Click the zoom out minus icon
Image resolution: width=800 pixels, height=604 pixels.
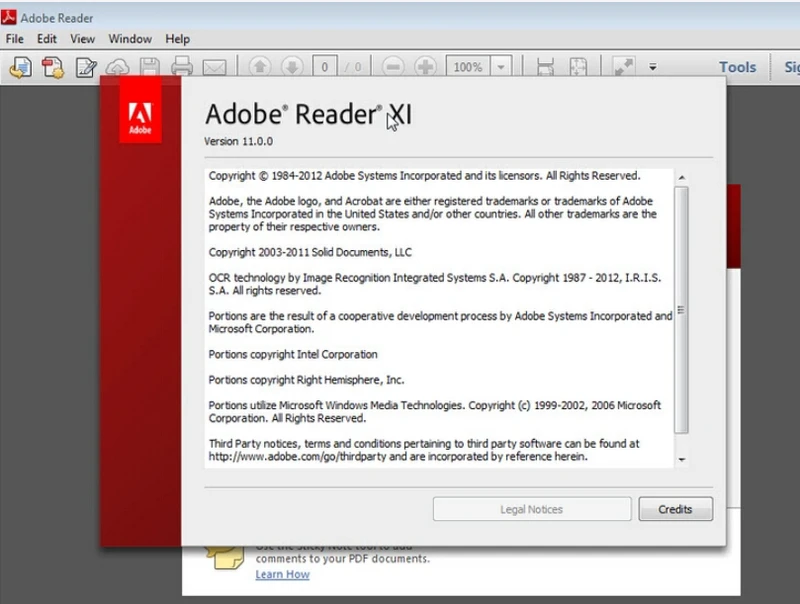coord(393,67)
